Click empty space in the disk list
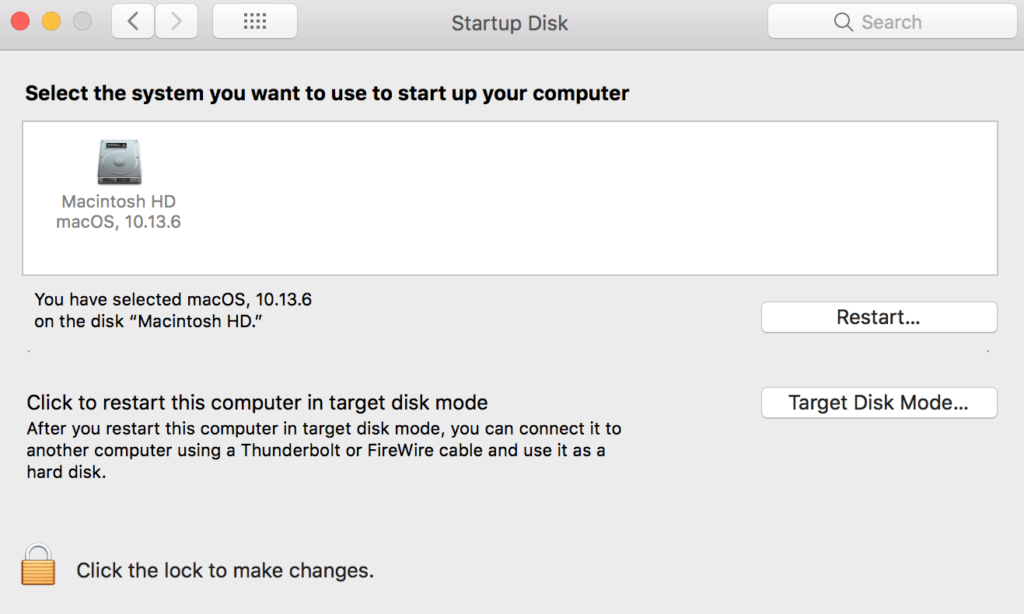Viewport: 1024px width, 614px height. point(600,200)
